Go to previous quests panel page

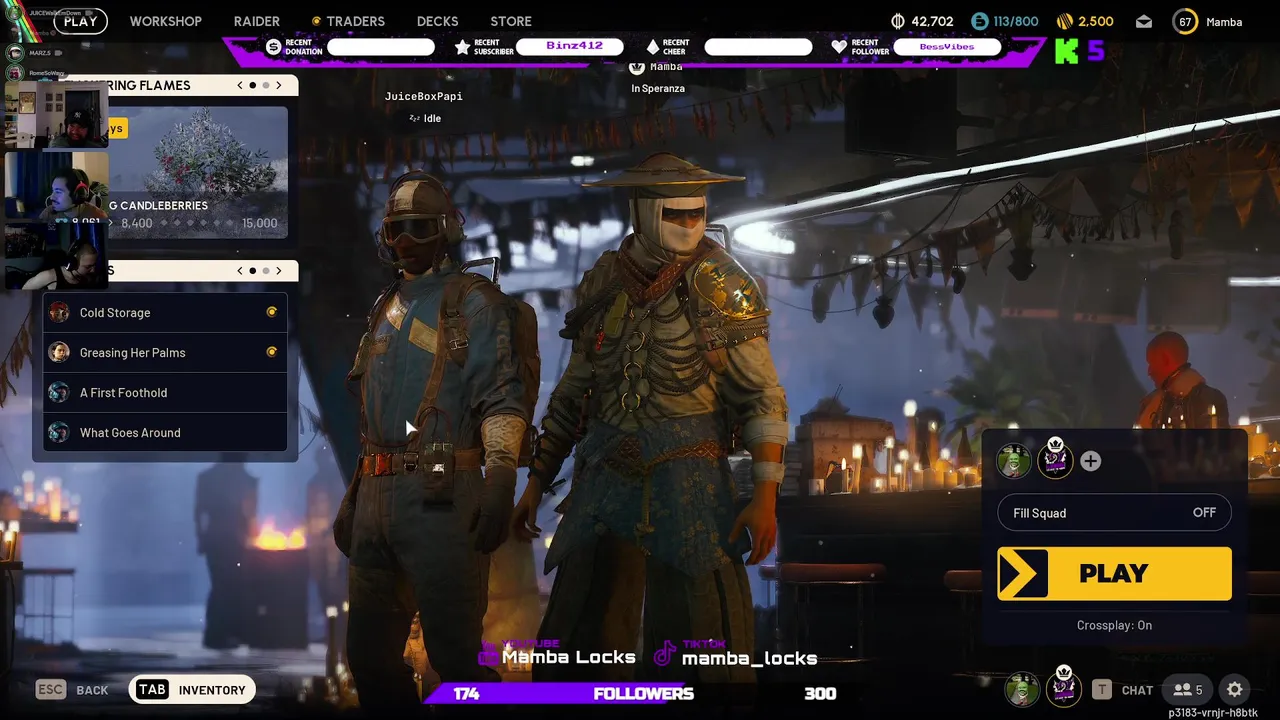click(x=240, y=270)
